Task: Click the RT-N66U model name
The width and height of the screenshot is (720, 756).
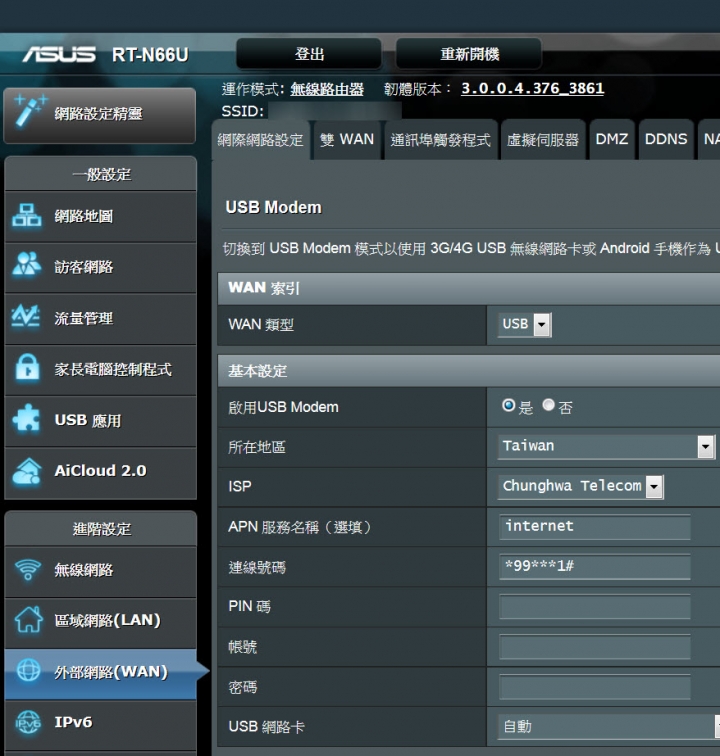Action: [x=150, y=55]
